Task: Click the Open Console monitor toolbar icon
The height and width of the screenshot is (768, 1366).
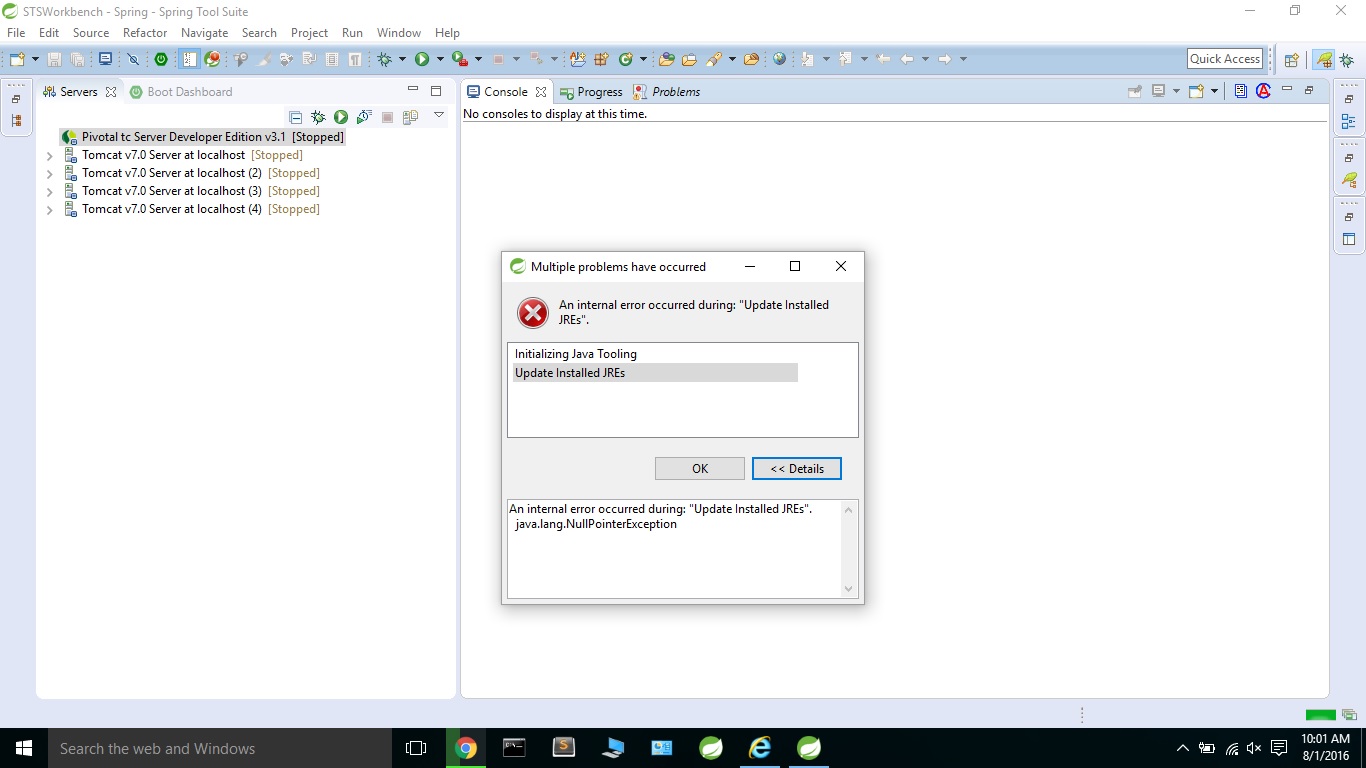Action: (105, 59)
